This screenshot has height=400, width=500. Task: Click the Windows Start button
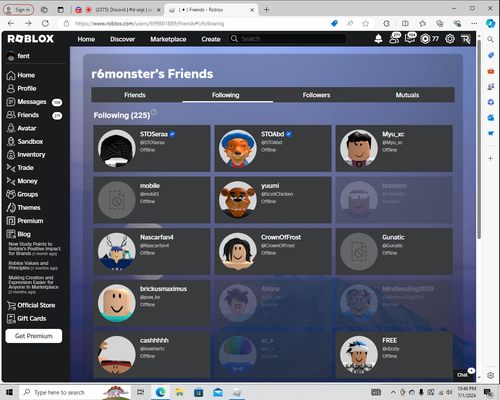(x=9, y=392)
